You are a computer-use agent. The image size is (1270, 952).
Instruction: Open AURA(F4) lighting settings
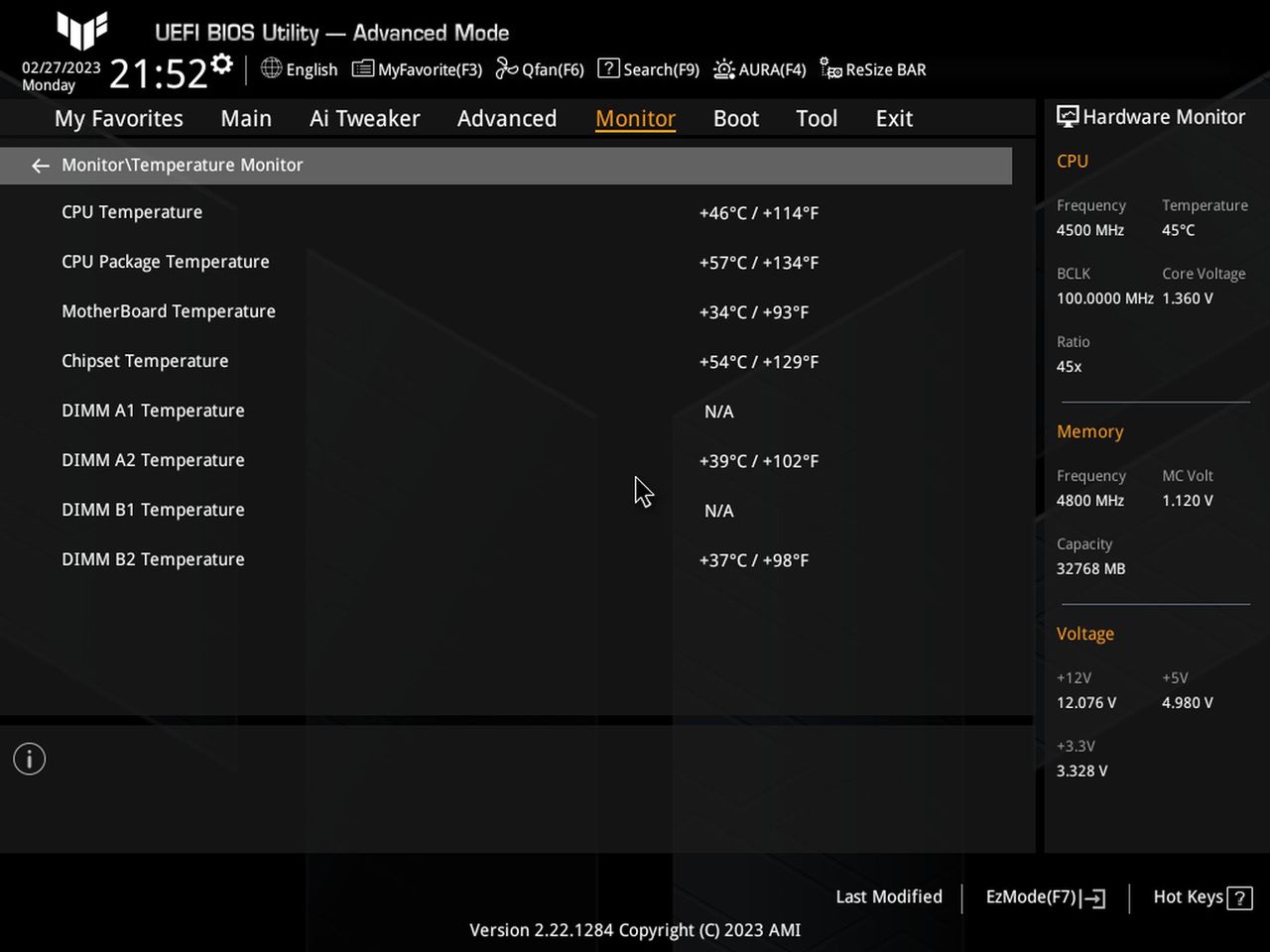point(759,69)
